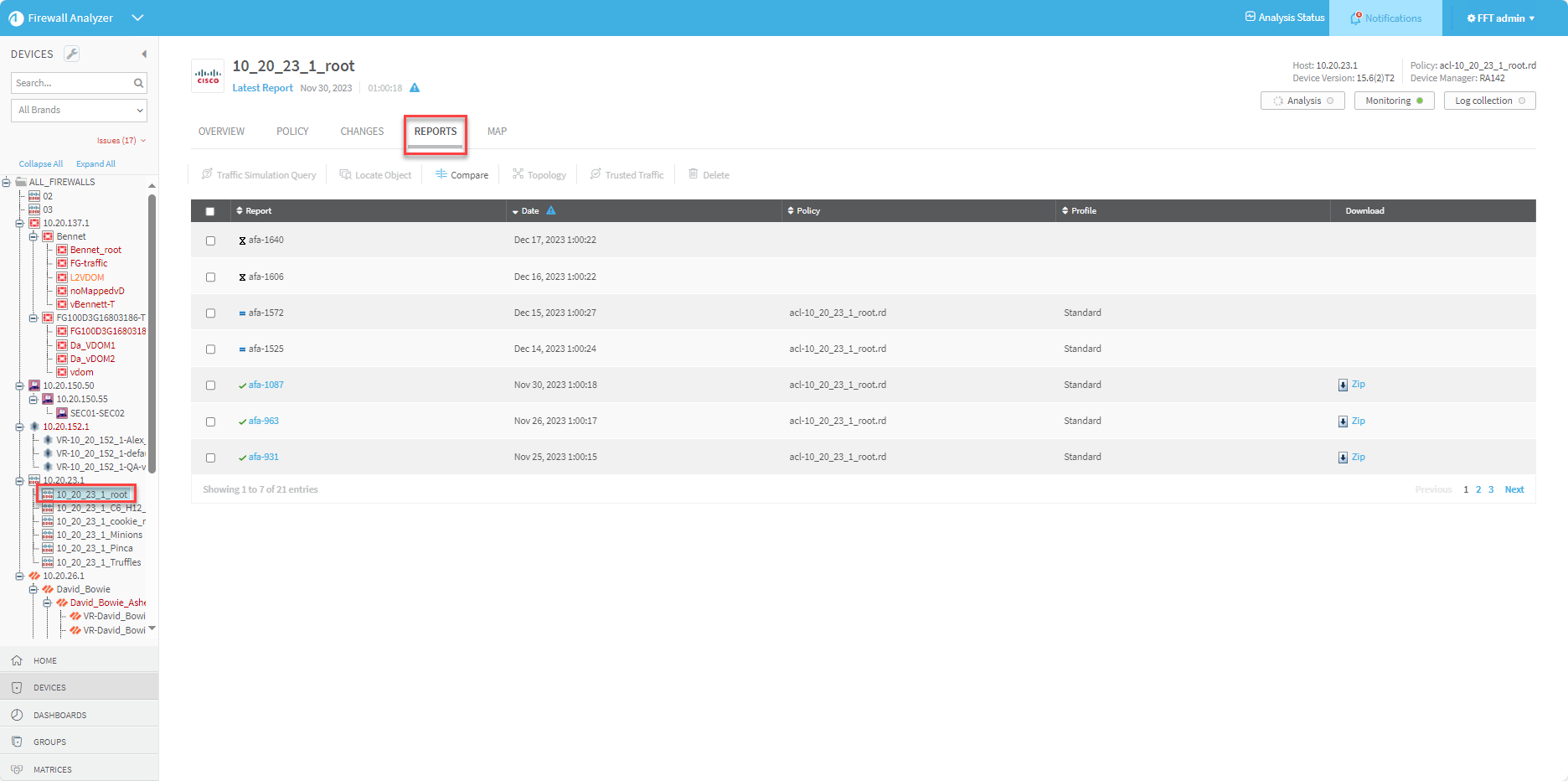Go to Next page of reports
This screenshot has height=781, width=1568.
coord(1514,489)
